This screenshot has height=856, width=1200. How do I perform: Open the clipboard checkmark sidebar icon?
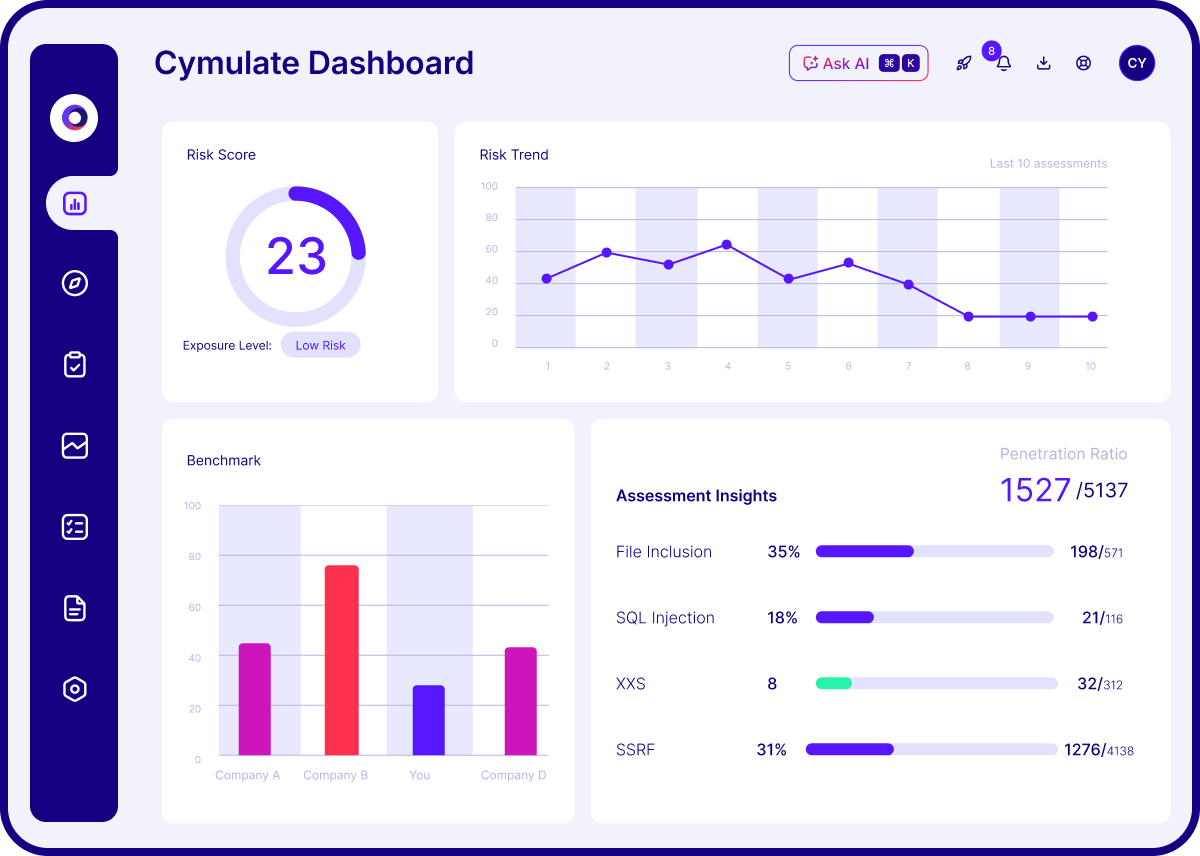(x=75, y=364)
